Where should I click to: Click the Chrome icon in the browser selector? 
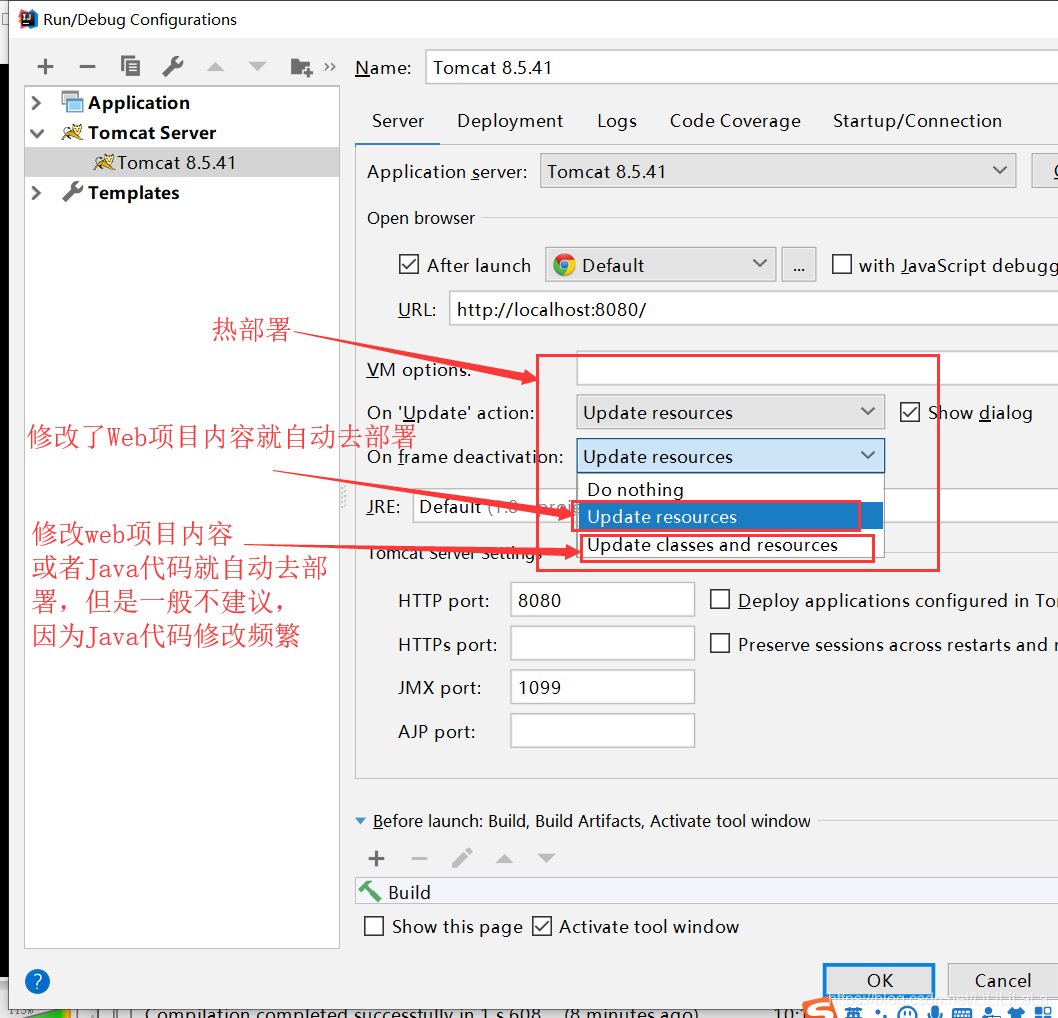click(564, 265)
